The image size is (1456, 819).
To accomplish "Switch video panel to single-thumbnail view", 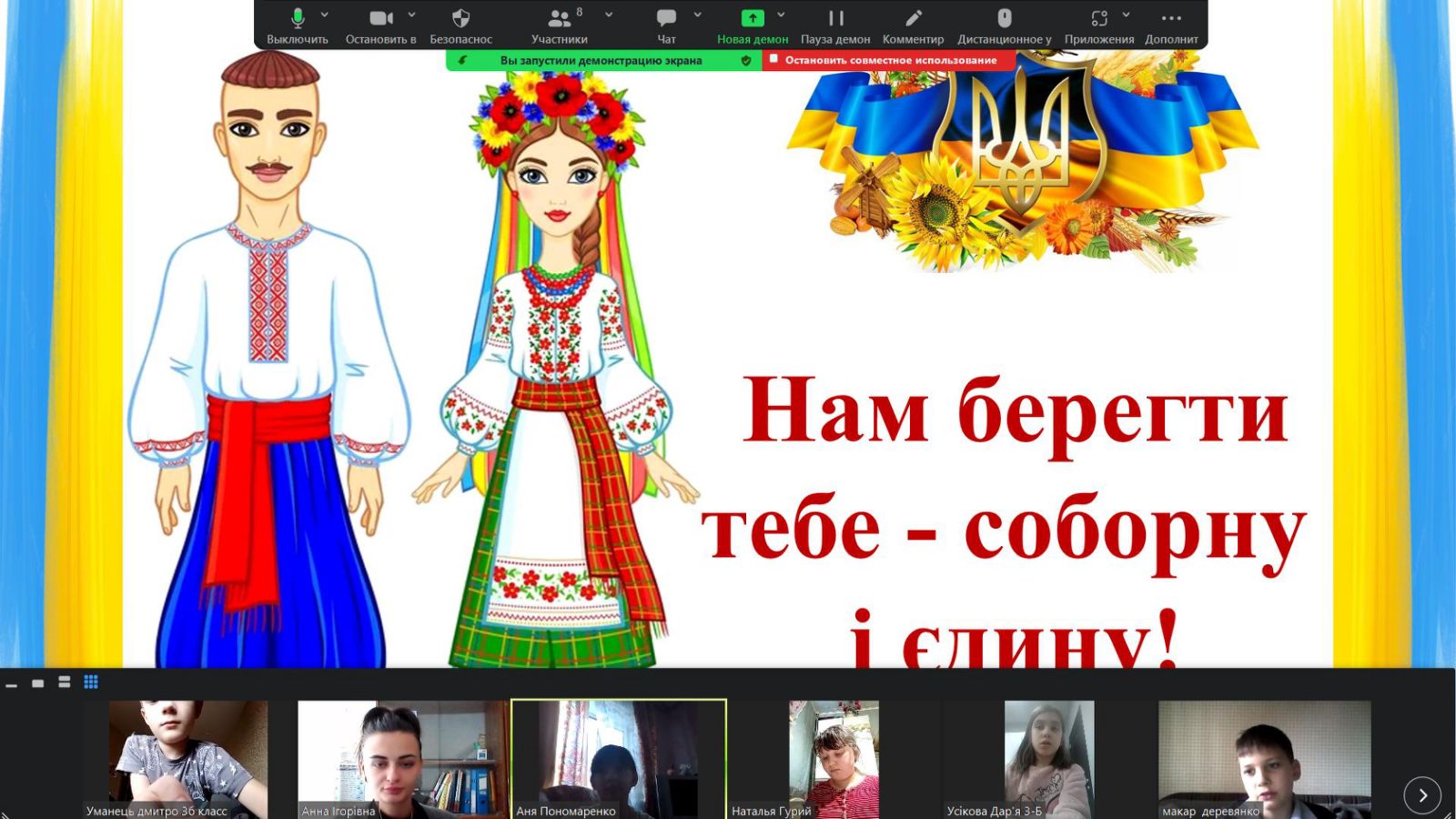I will click(38, 682).
